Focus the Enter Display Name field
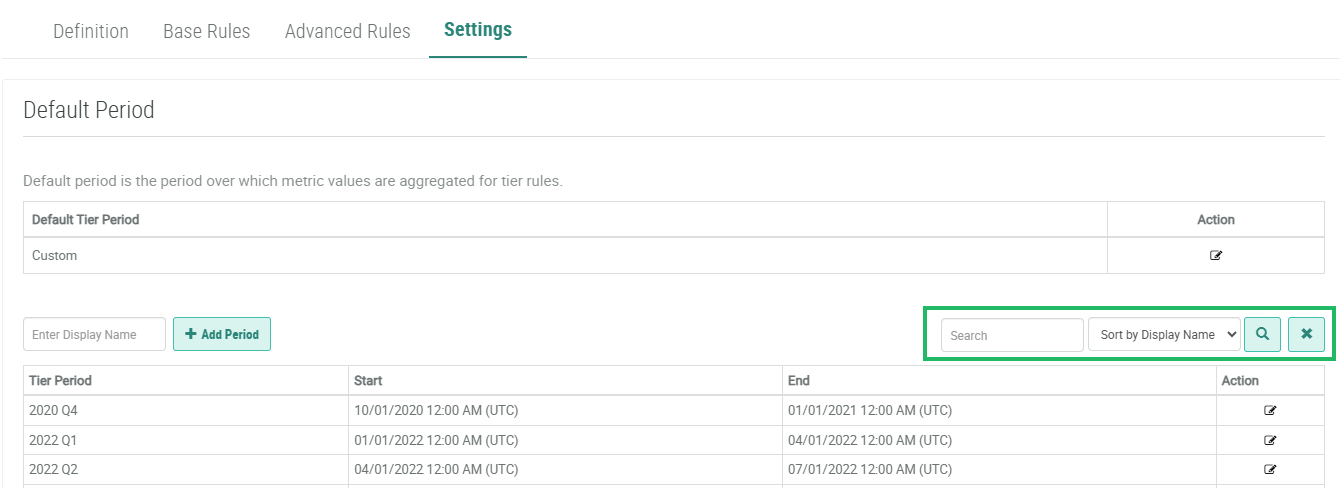 click(94, 335)
